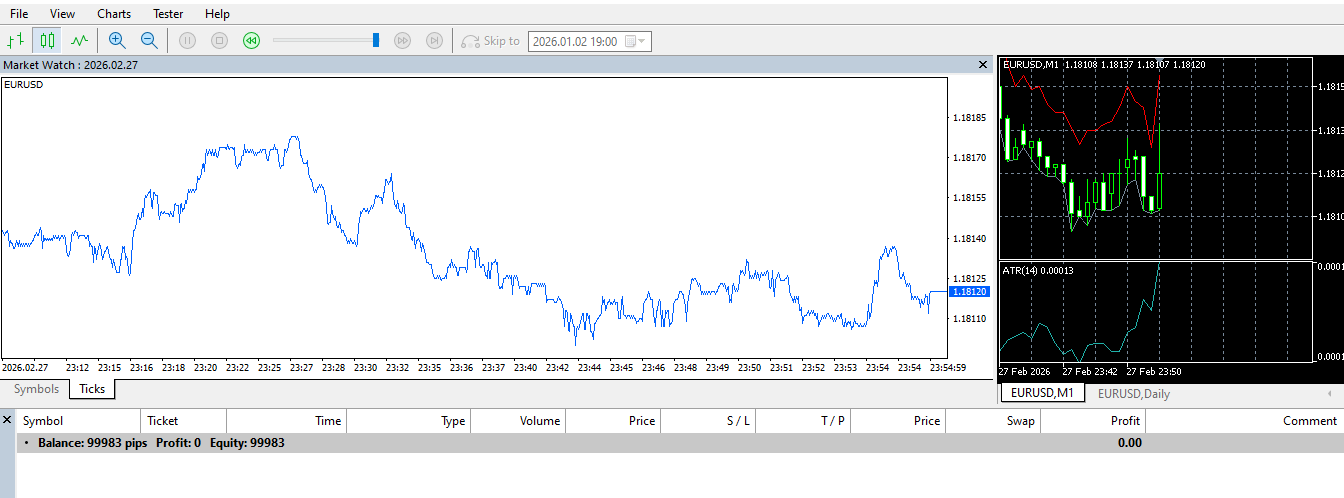Image resolution: width=1344 pixels, height=498 pixels.
Task: Adjust the playback speed slider handle
Action: click(376, 40)
